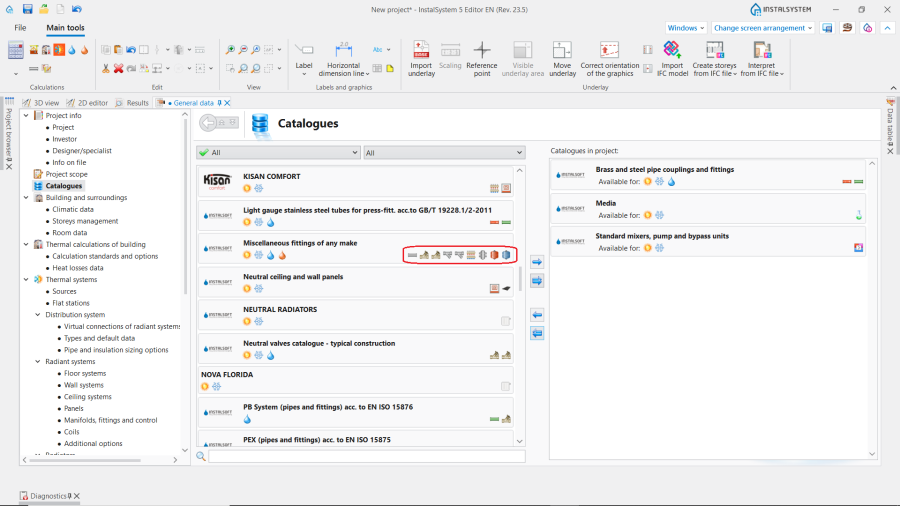
Task: Collapse the Radiant systems tree node
Action: click(x=38, y=361)
